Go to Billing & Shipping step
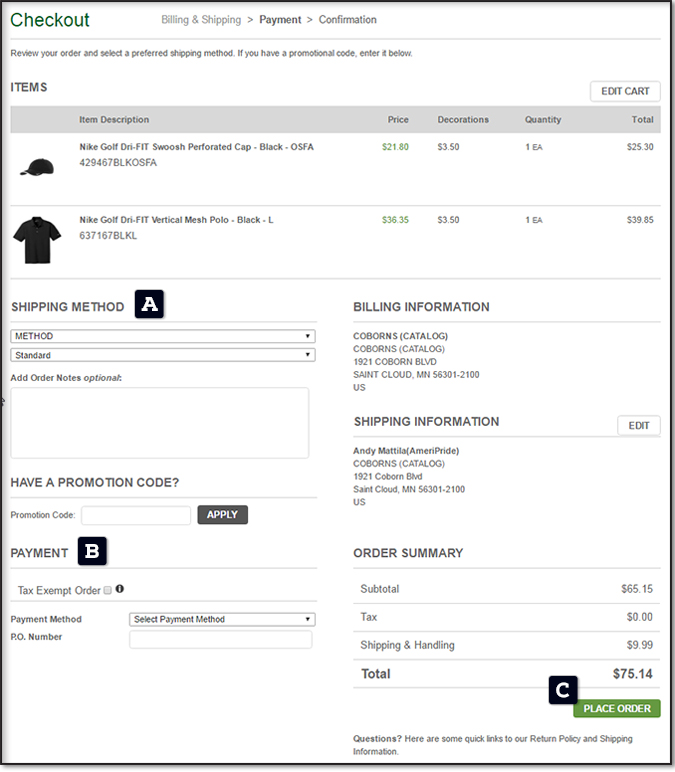The width and height of the screenshot is (675, 772). click(201, 20)
